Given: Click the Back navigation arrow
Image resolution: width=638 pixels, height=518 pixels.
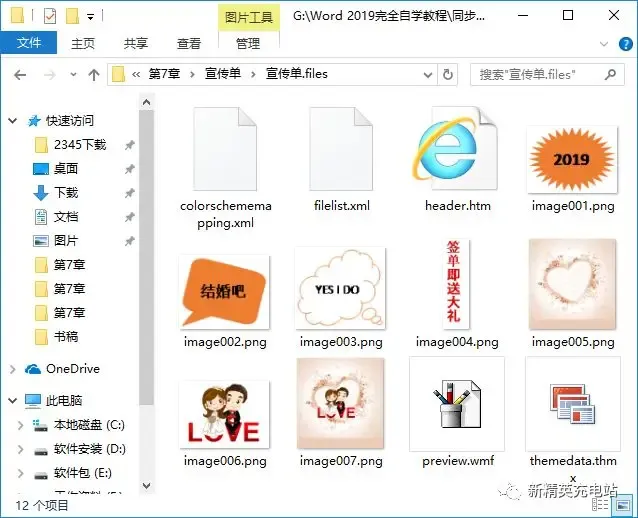Looking at the screenshot, I should click(x=20, y=75).
